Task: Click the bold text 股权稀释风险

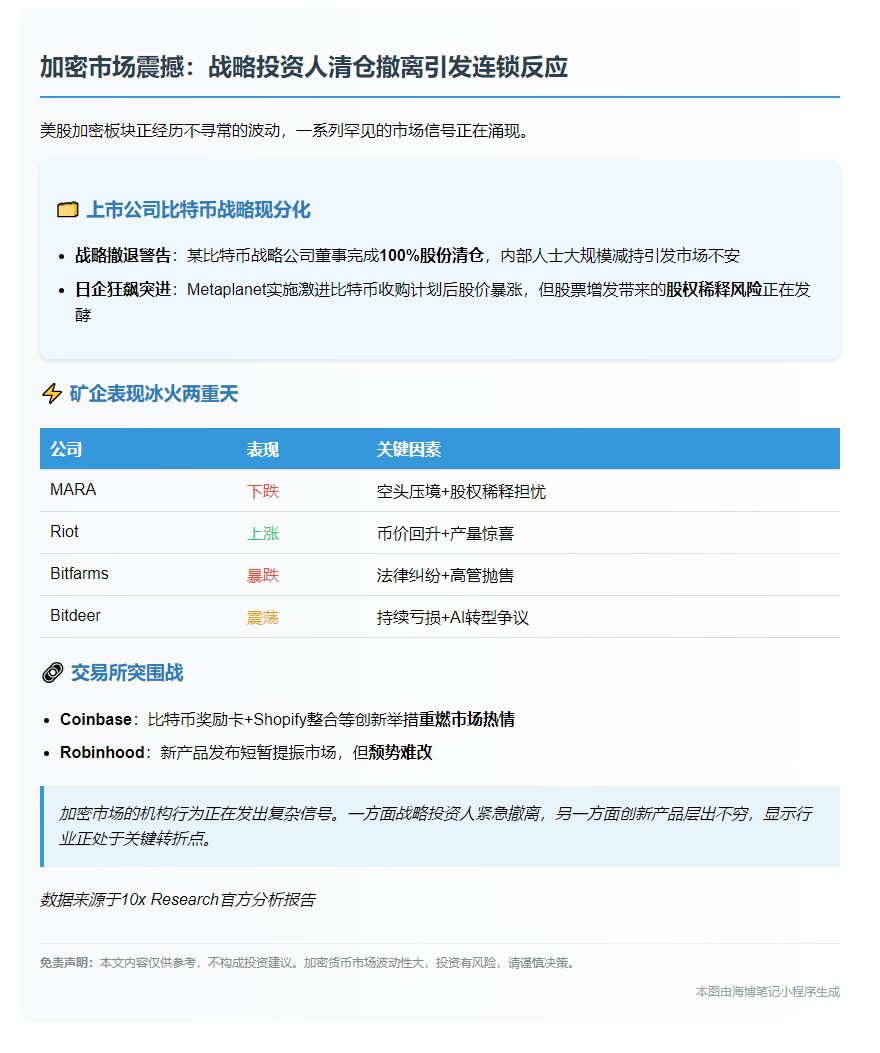Action: click(714, 289)
